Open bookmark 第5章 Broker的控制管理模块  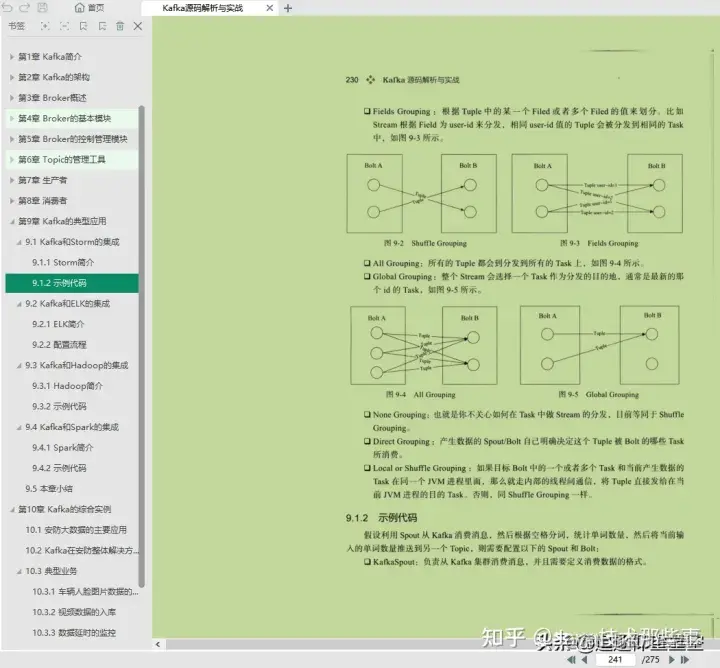tap(73, 139)
